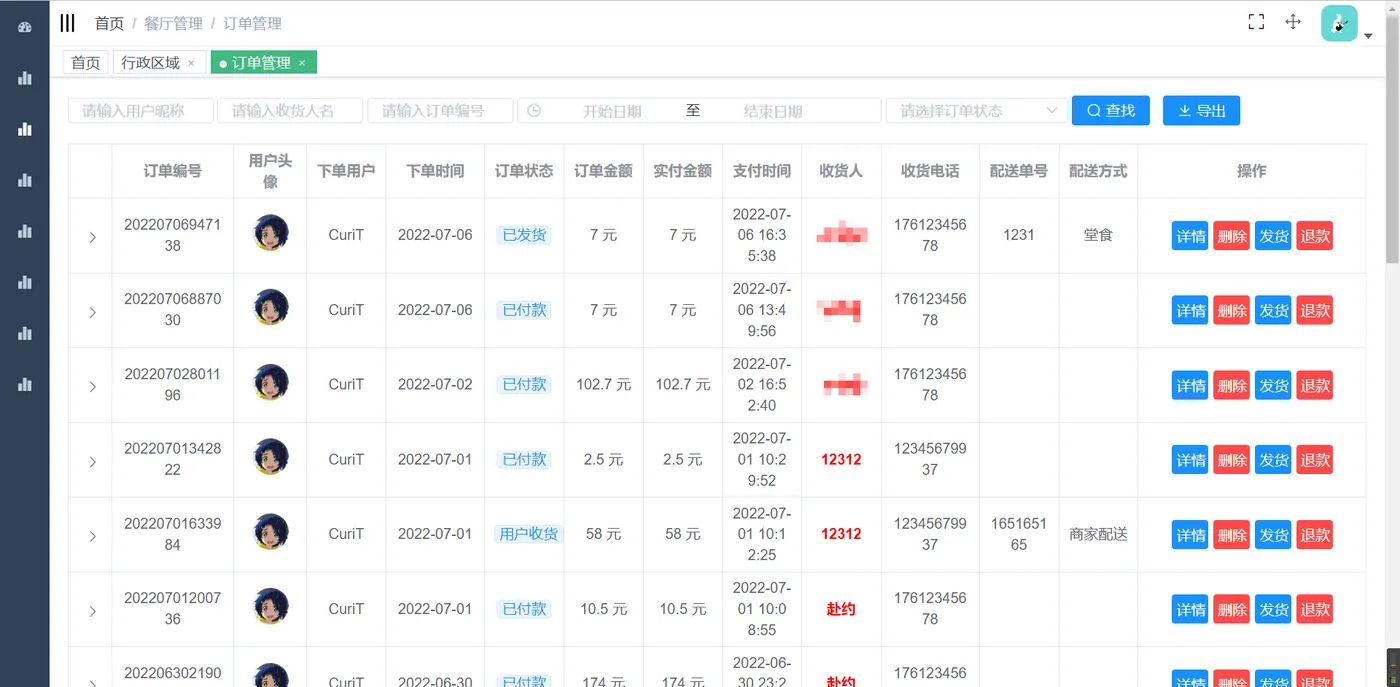Open the dashboard icon in sidebar
Image resolution: width=1400 pixels, height=687 pixels.
coord(25,27)
